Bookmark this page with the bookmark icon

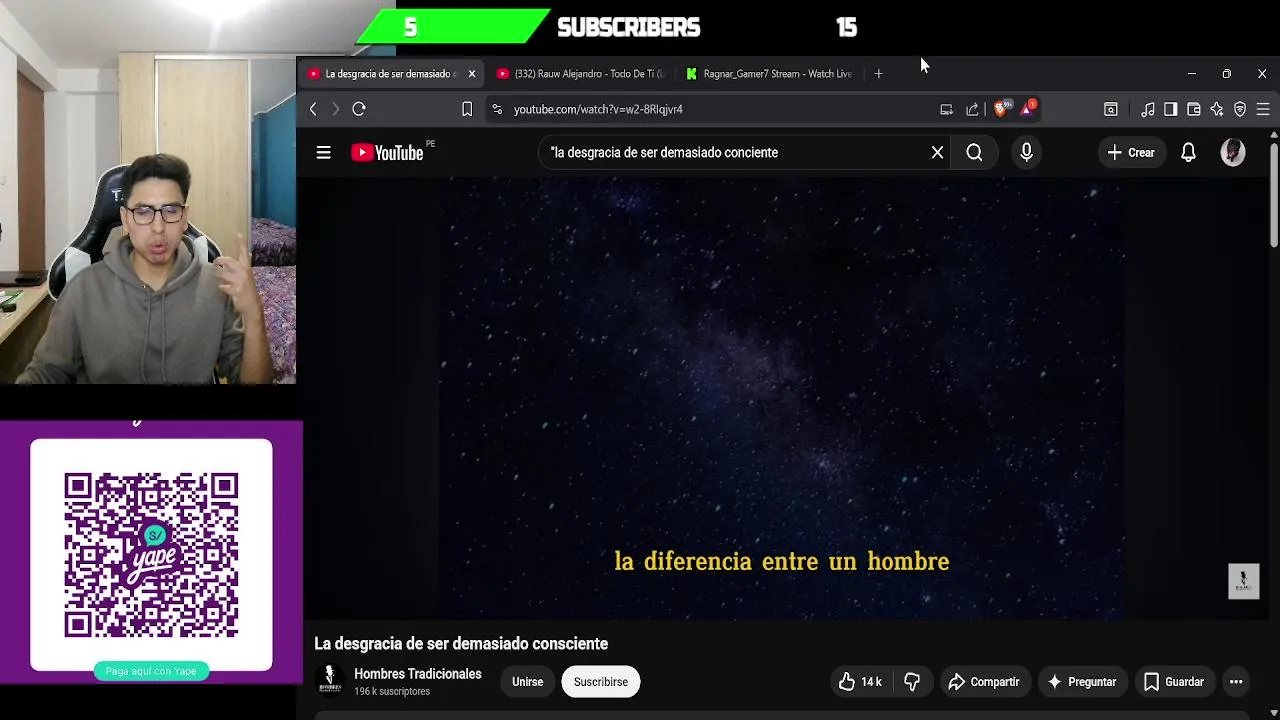pos(467,109)
